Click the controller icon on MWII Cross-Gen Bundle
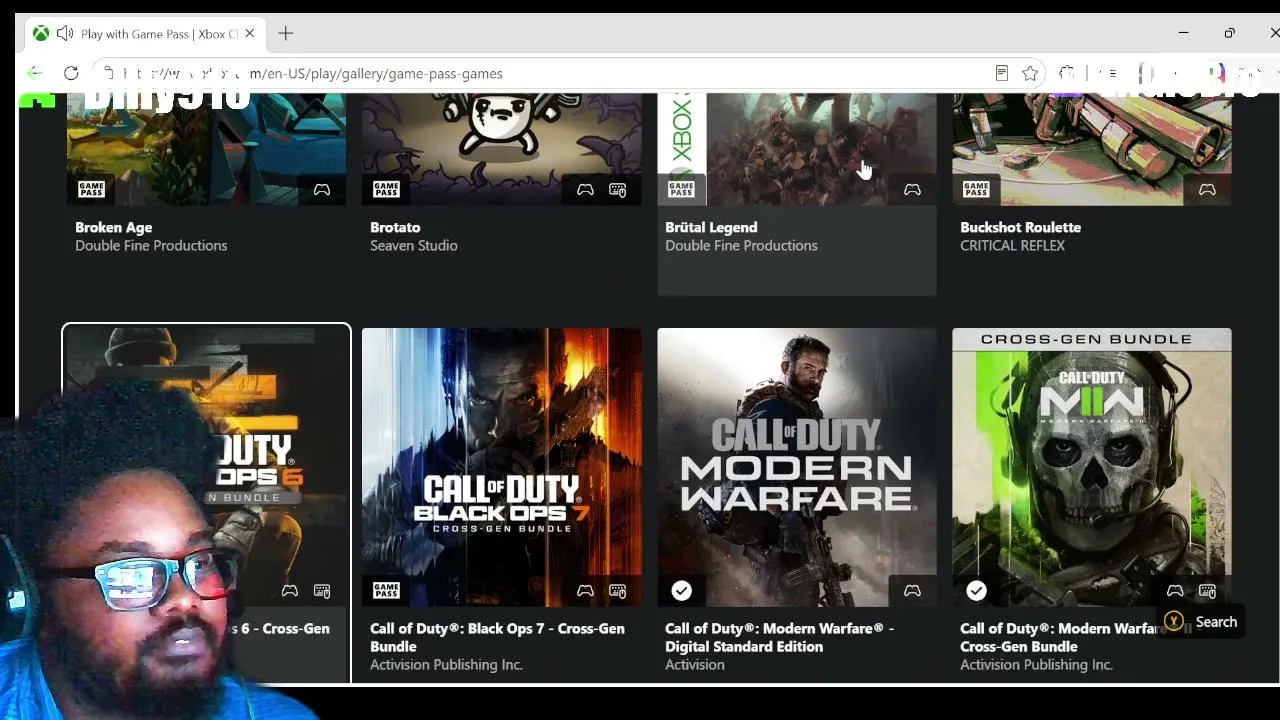This screenshot has height=720, width=1280. (x=1175, y=591)
